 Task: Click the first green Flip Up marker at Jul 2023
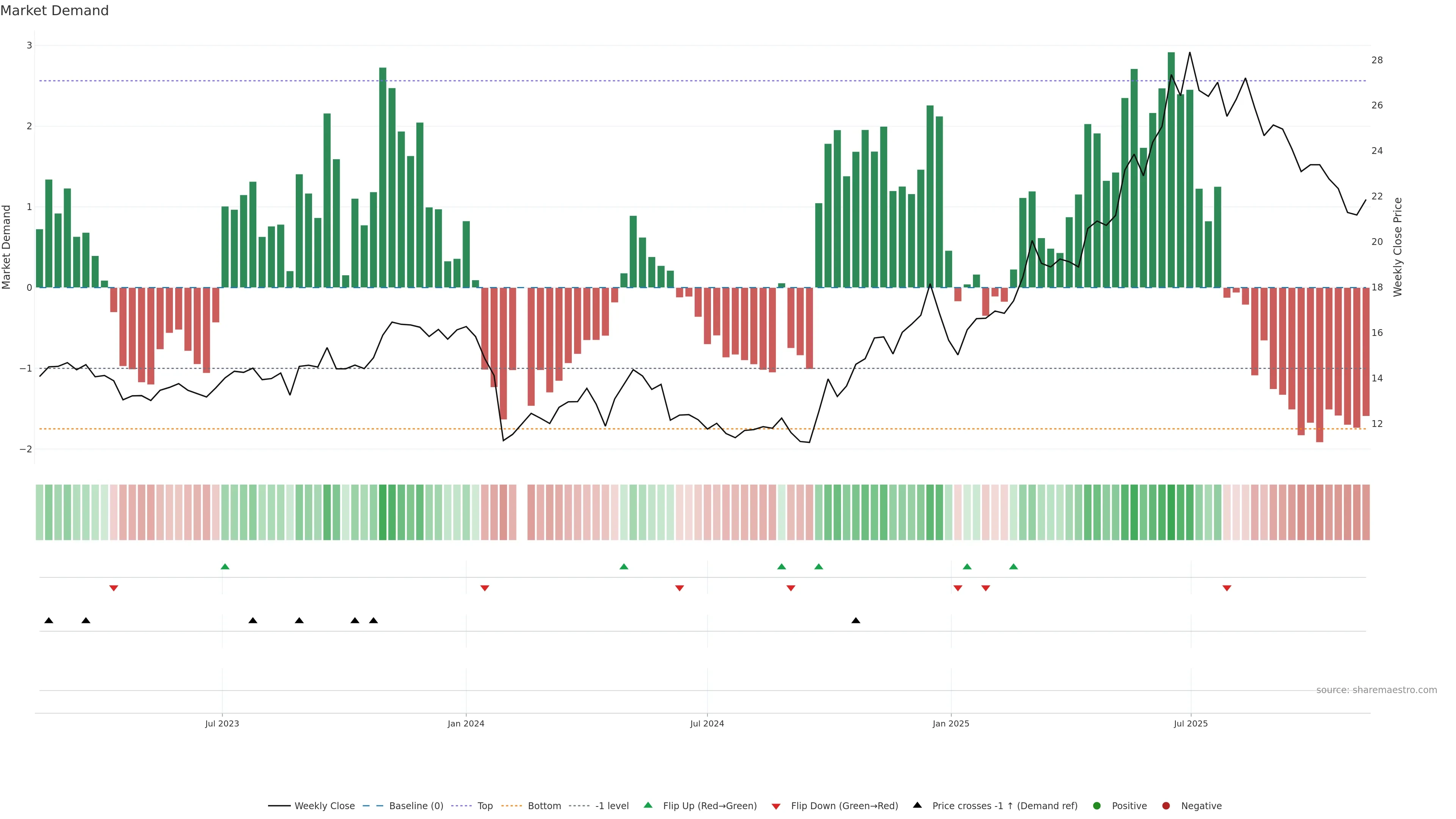(x=225, y=566)
